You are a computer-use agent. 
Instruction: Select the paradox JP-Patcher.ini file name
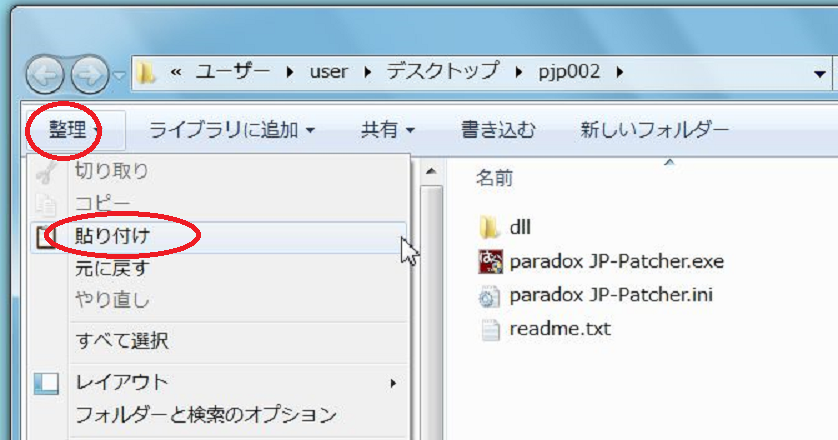click(611, 296)
